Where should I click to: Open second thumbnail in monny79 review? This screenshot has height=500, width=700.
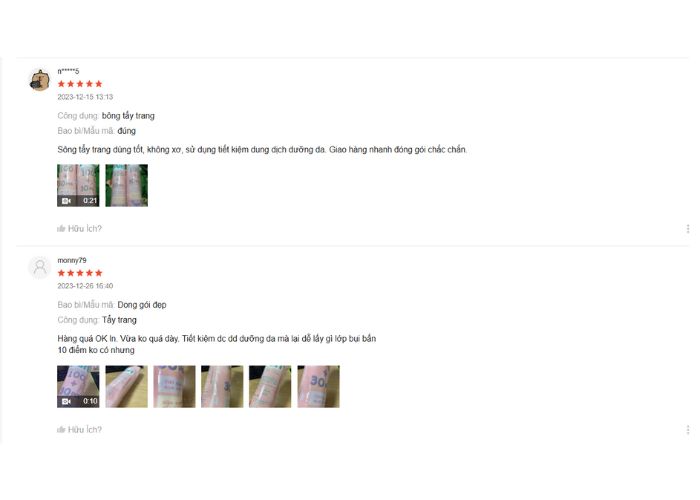pos(126,386)
